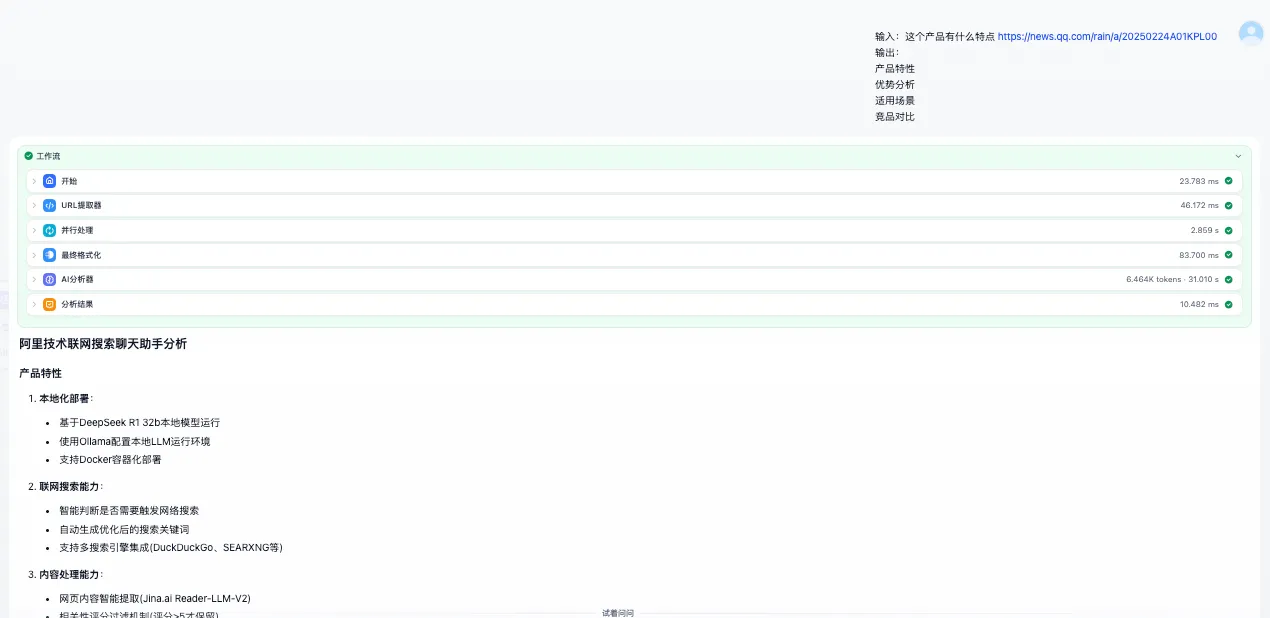Image resolution: width=1270 pixels, height=618 pixels.
Task: Click the 工作流 header title
Action: 48,156
